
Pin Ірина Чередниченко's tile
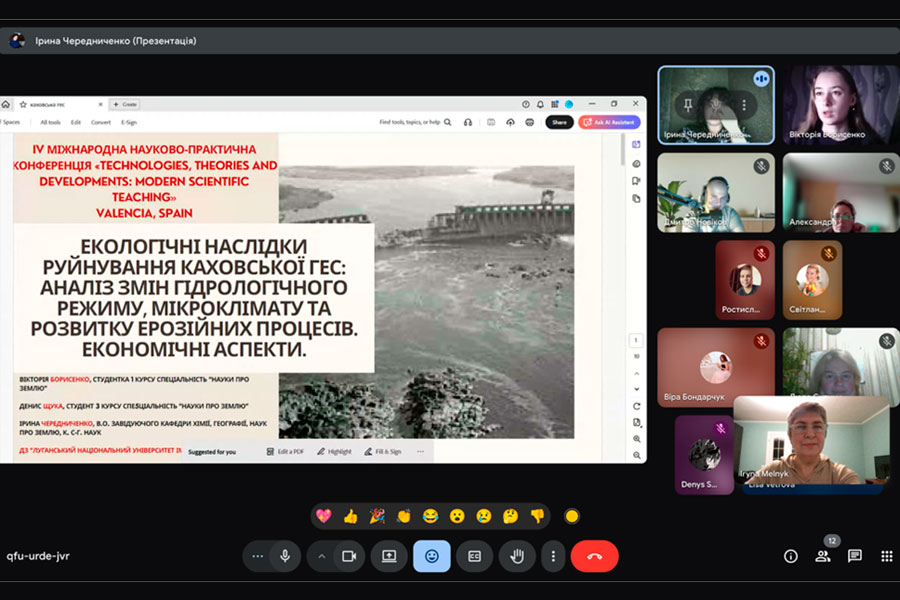[688, 105]
